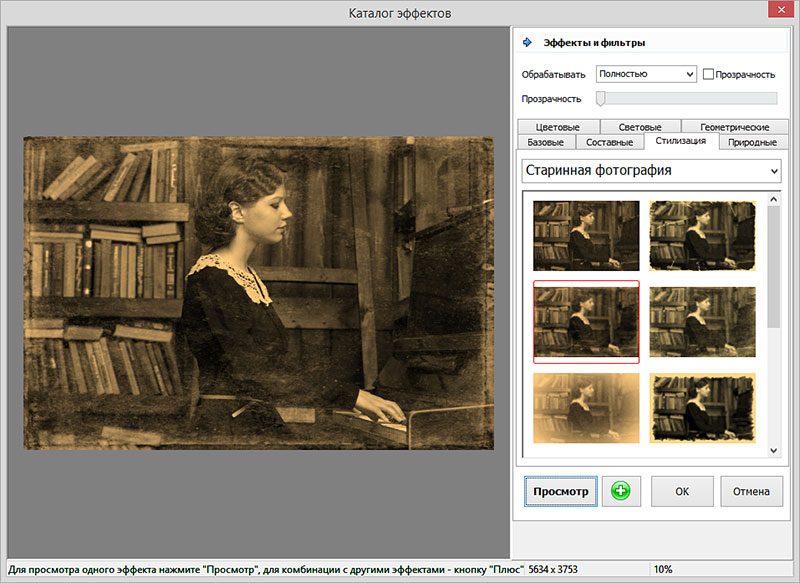Click the scroll down arrow in presets list
This screenshot has height=583, width=800.
[773, 451]
